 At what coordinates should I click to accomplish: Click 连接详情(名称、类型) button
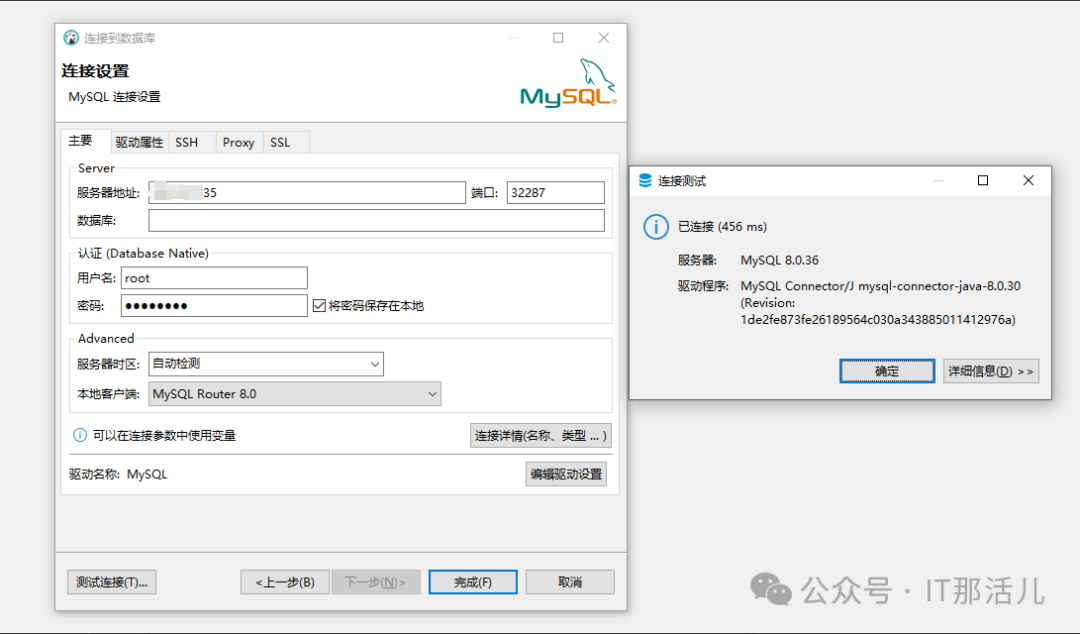[x=540, y=435]
